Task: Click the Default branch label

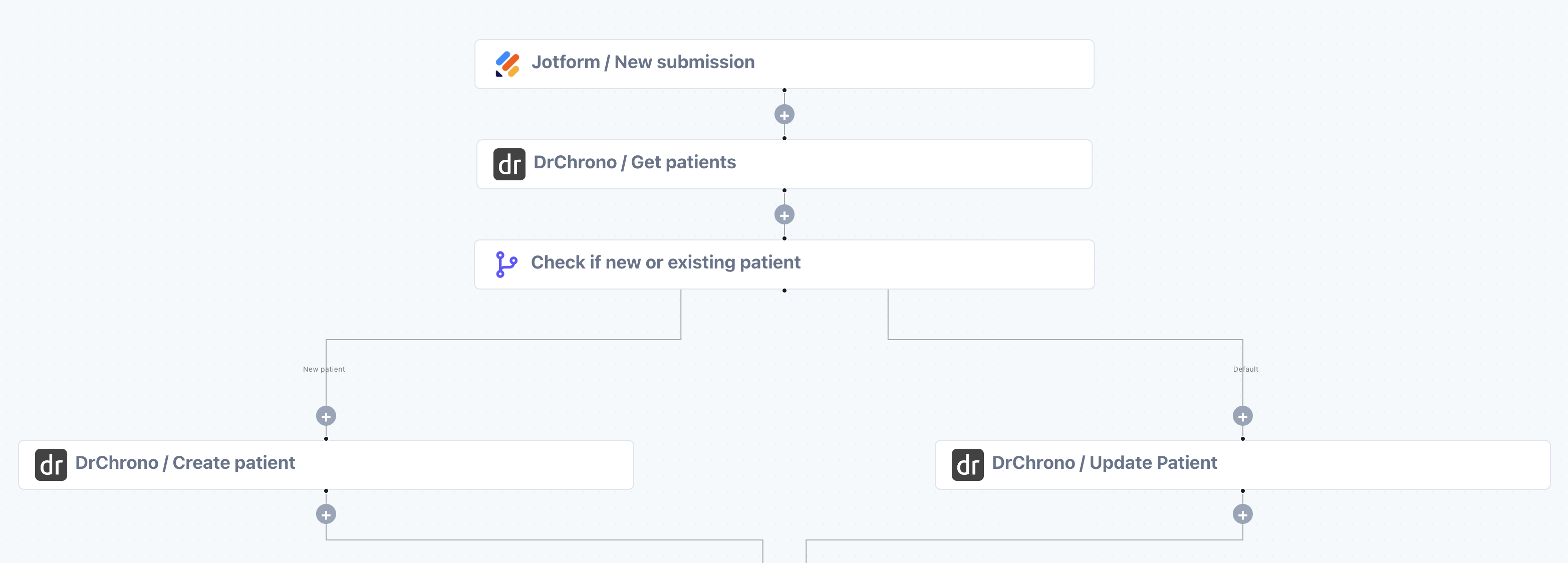Action: (x=1245, y=370)
